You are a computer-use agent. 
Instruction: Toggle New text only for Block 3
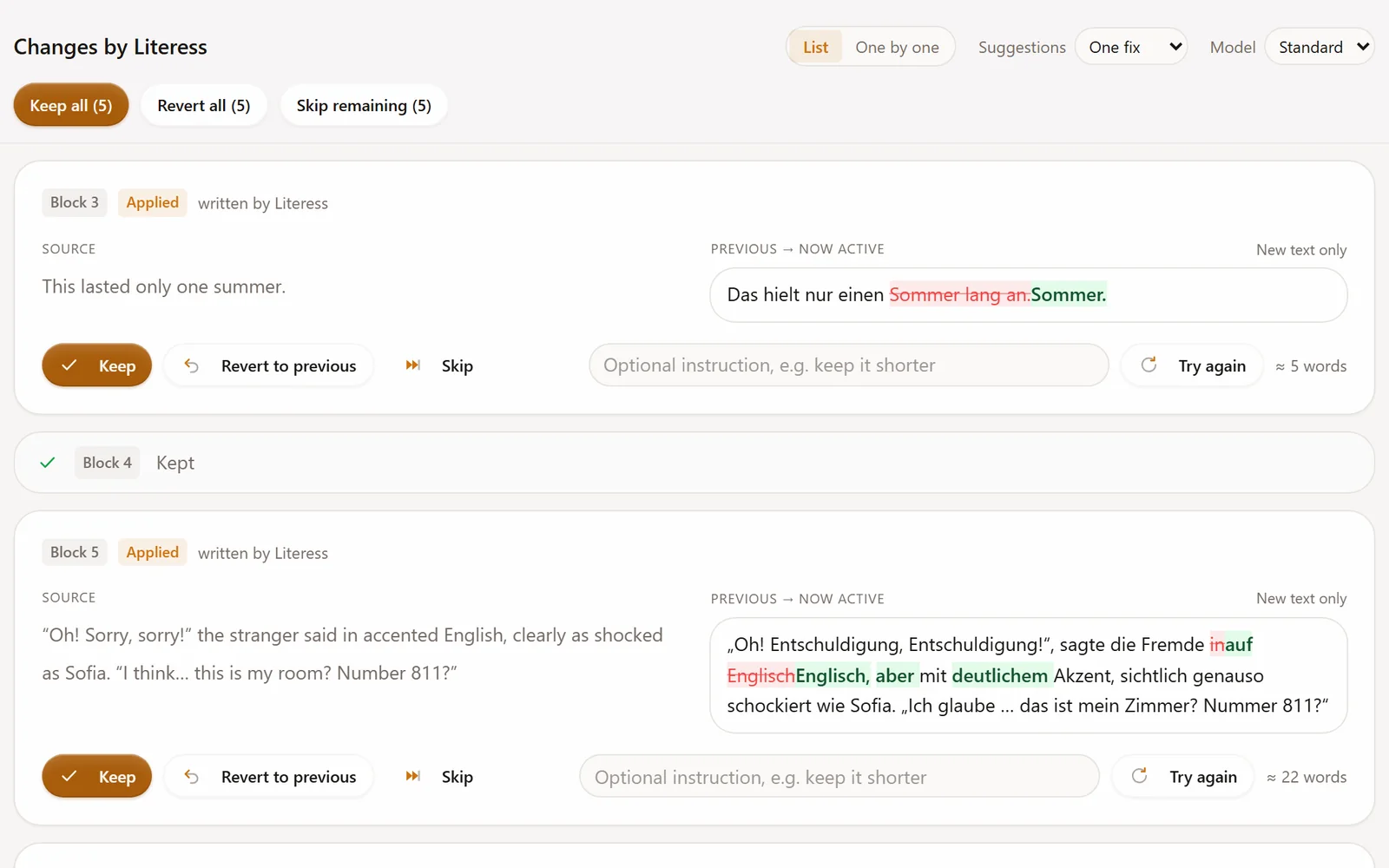click(x=1301, y=250)
